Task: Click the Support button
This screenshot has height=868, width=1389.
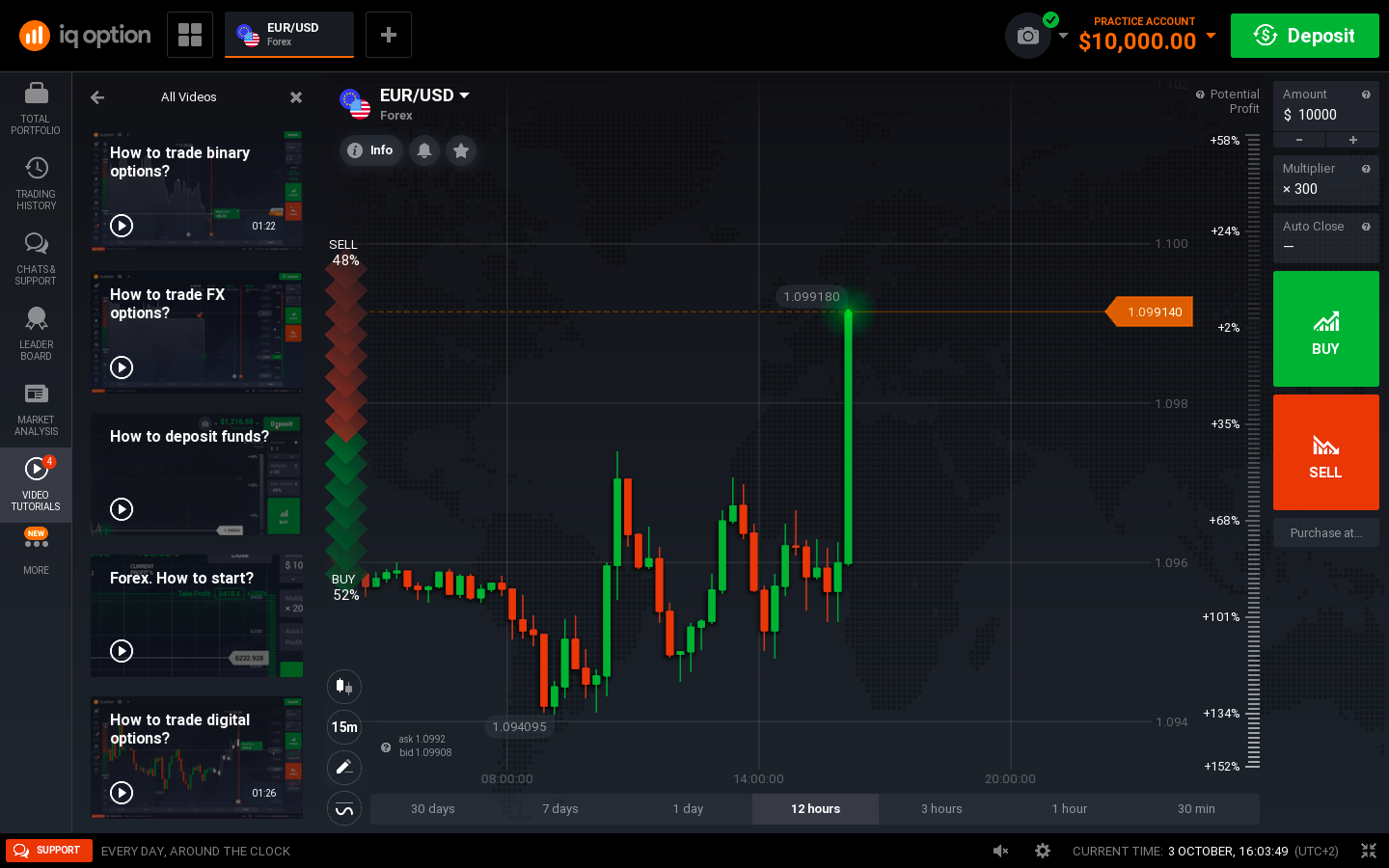Action: (49, 851)
